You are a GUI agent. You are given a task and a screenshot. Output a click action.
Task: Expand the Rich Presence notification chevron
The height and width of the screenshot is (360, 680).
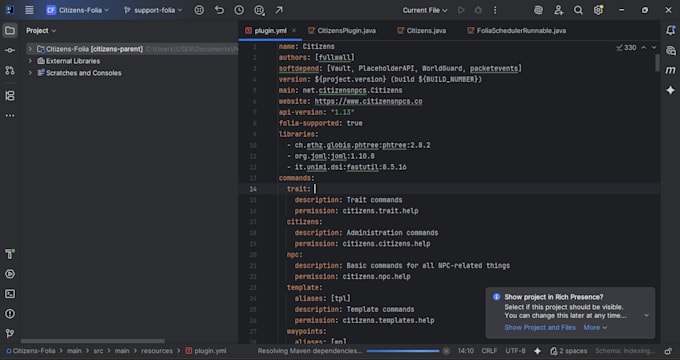tap(646, 315)
